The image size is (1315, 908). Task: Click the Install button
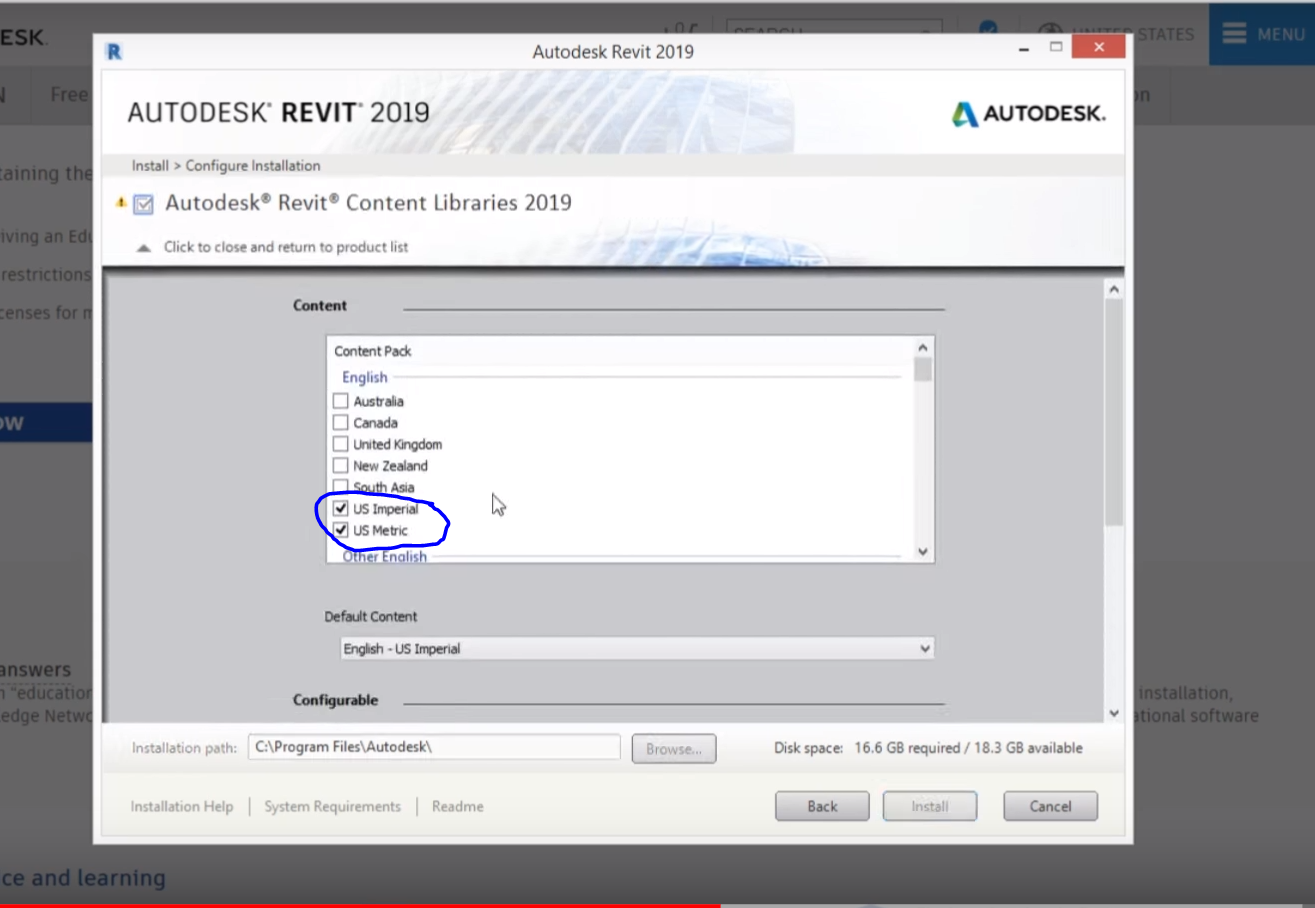(929, 807)
